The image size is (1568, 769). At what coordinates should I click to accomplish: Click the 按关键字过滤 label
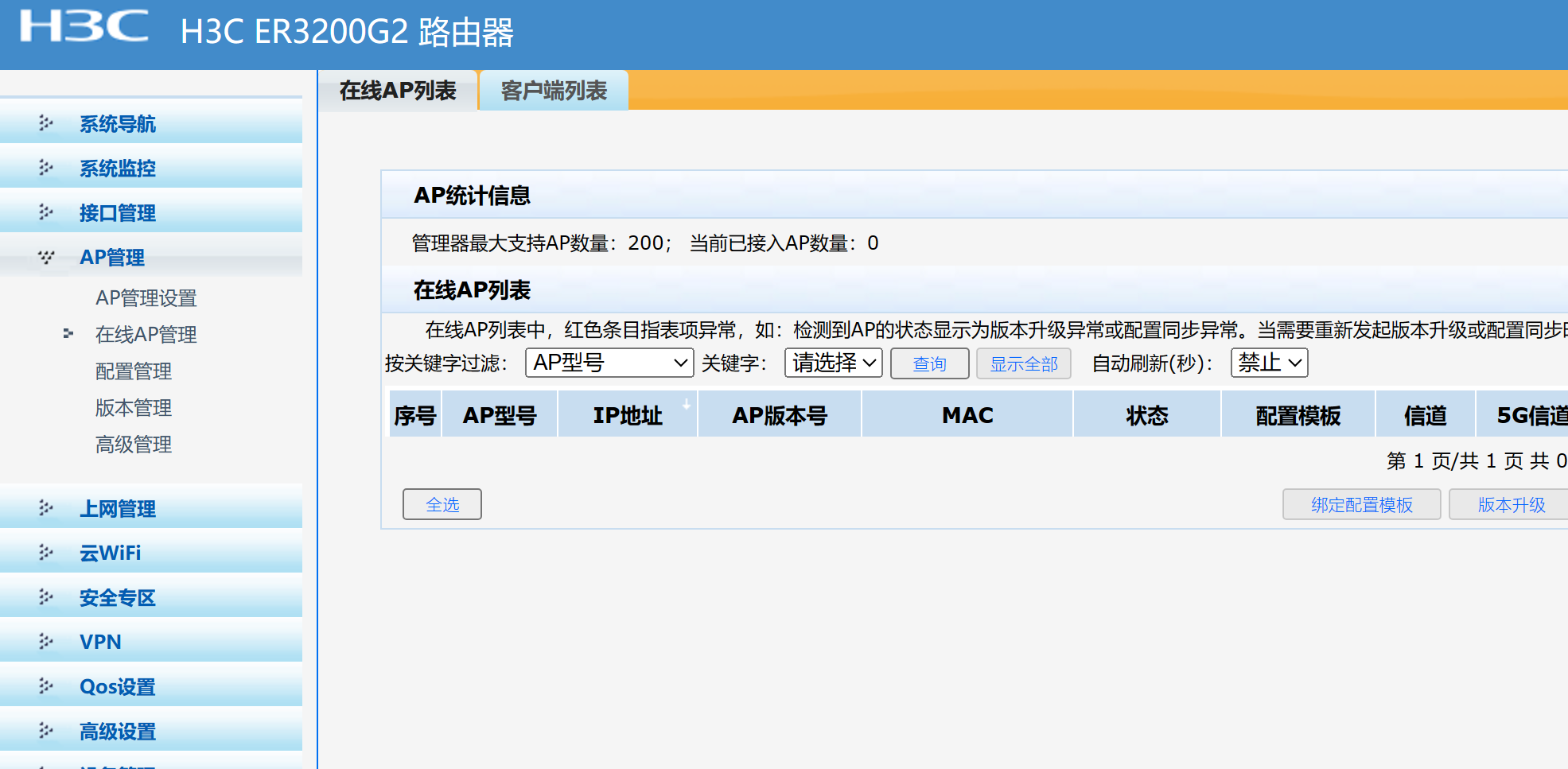[x=446, y=363]
